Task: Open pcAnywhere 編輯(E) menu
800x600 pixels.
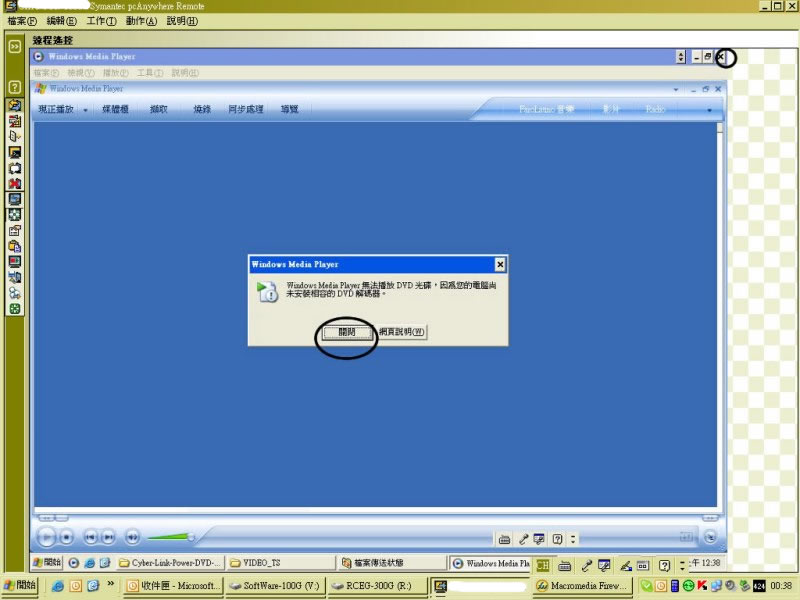Action: pos(62,21)
